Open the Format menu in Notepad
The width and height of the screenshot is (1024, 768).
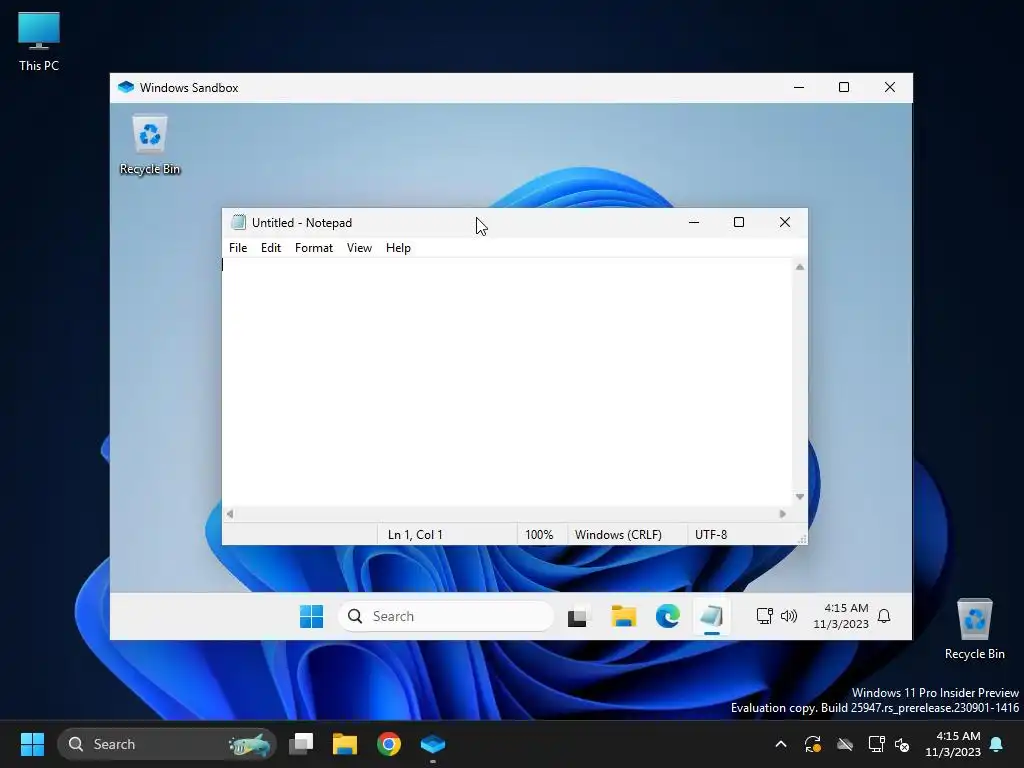point(313,248)
